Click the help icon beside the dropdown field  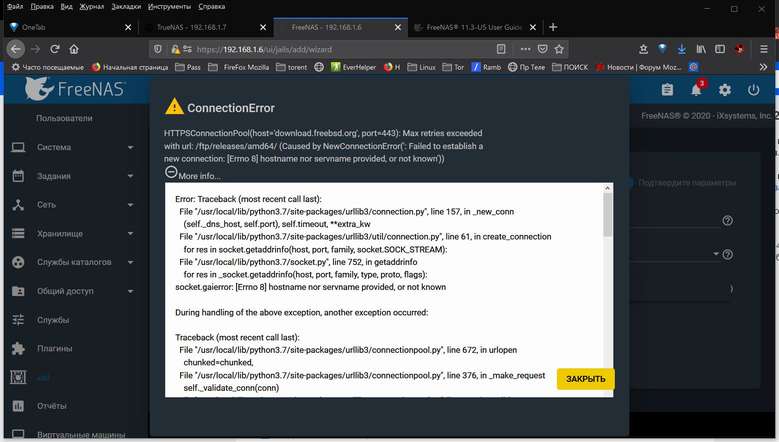coord(727,254)
